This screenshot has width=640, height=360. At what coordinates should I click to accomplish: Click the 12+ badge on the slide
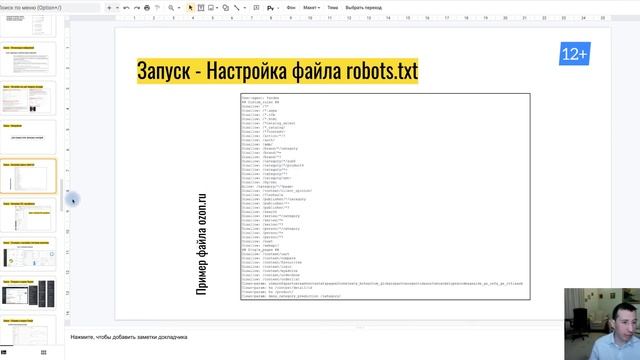(x=575, y=53)
